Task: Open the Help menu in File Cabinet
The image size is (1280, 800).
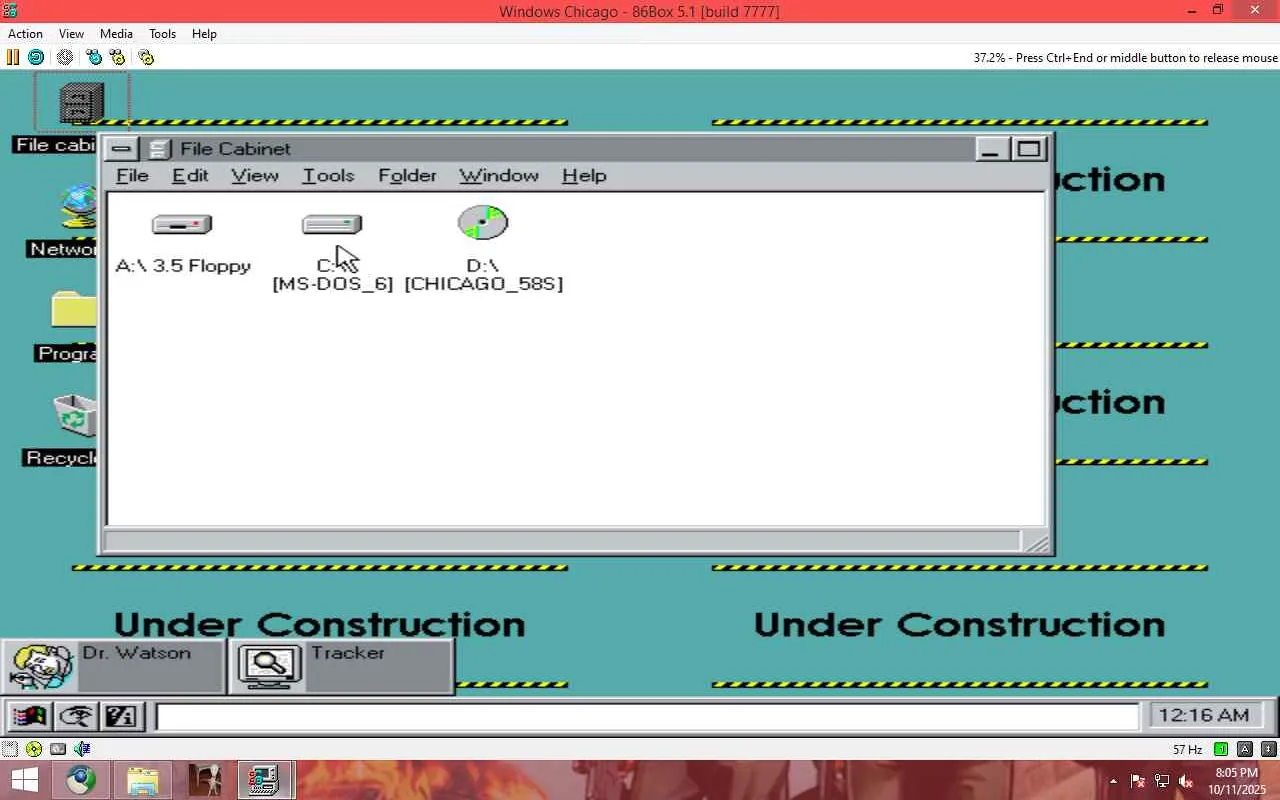Action: click(x=584, y=176)
